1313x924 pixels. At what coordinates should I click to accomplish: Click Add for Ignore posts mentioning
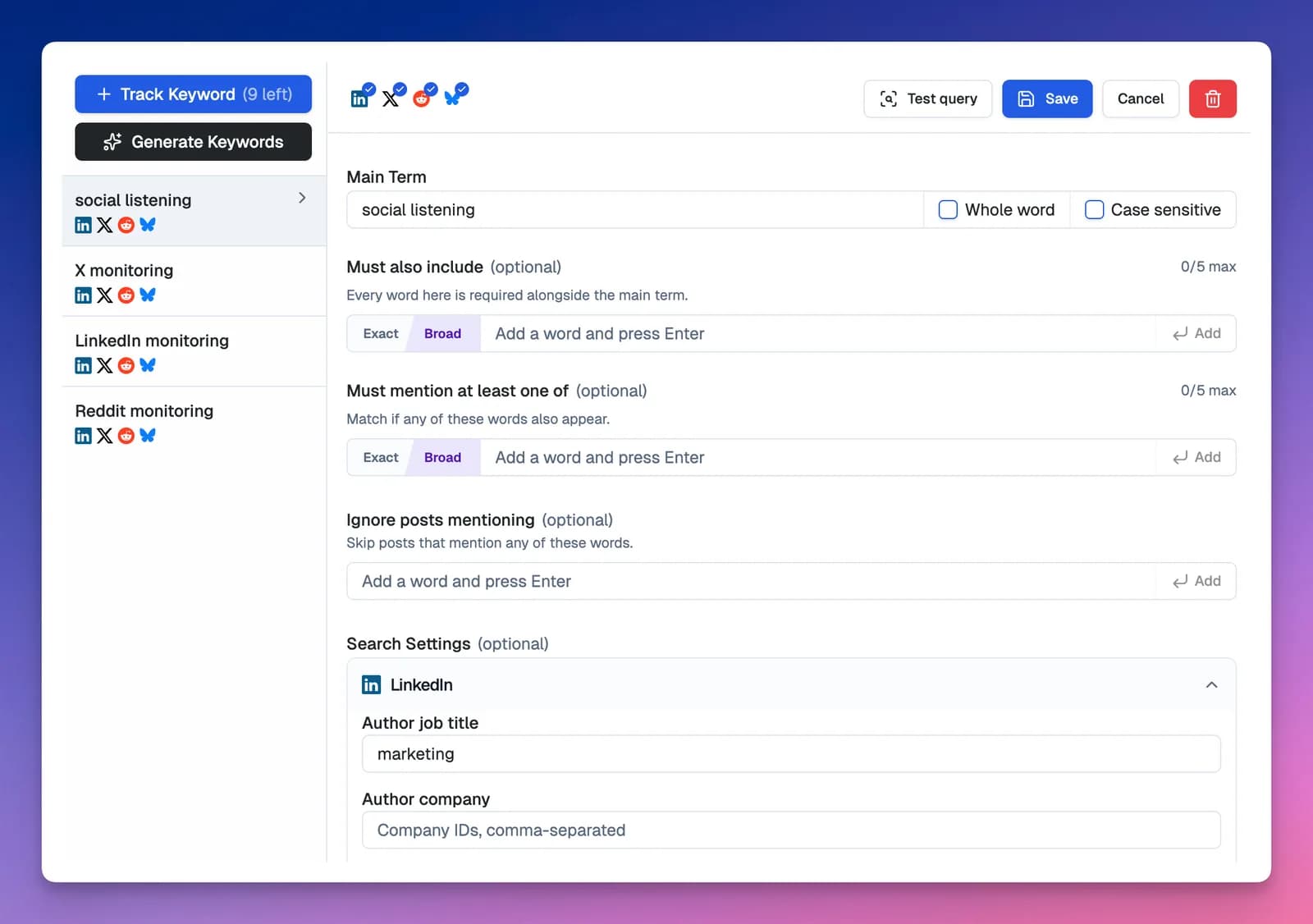coord(1196,581)
